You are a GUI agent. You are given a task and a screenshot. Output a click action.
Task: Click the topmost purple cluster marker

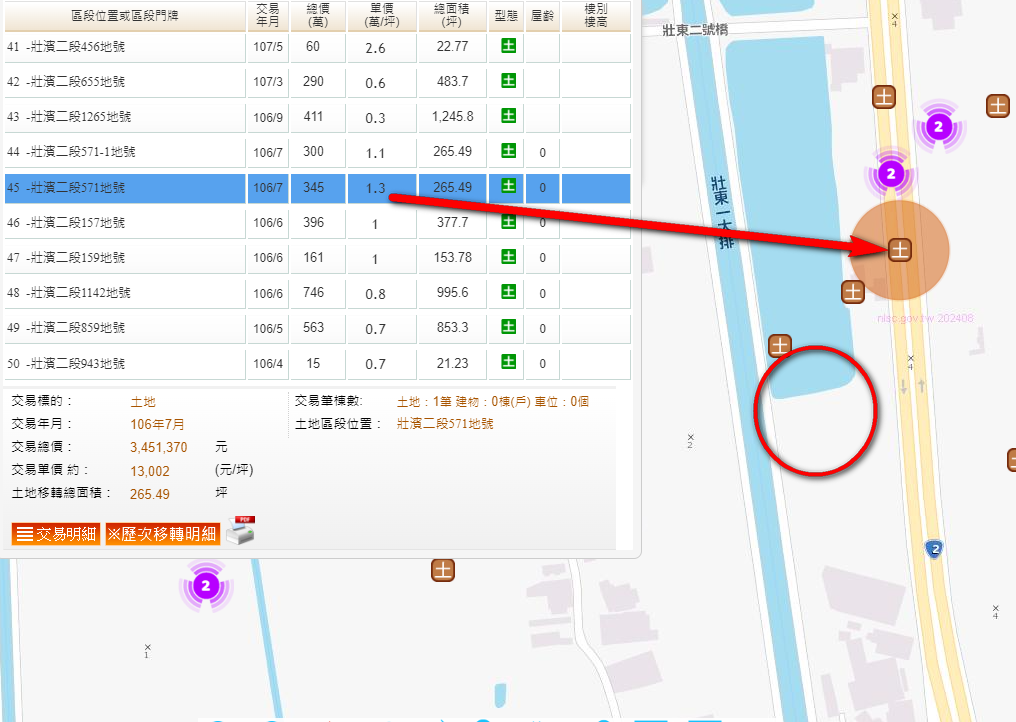point(938,126)
